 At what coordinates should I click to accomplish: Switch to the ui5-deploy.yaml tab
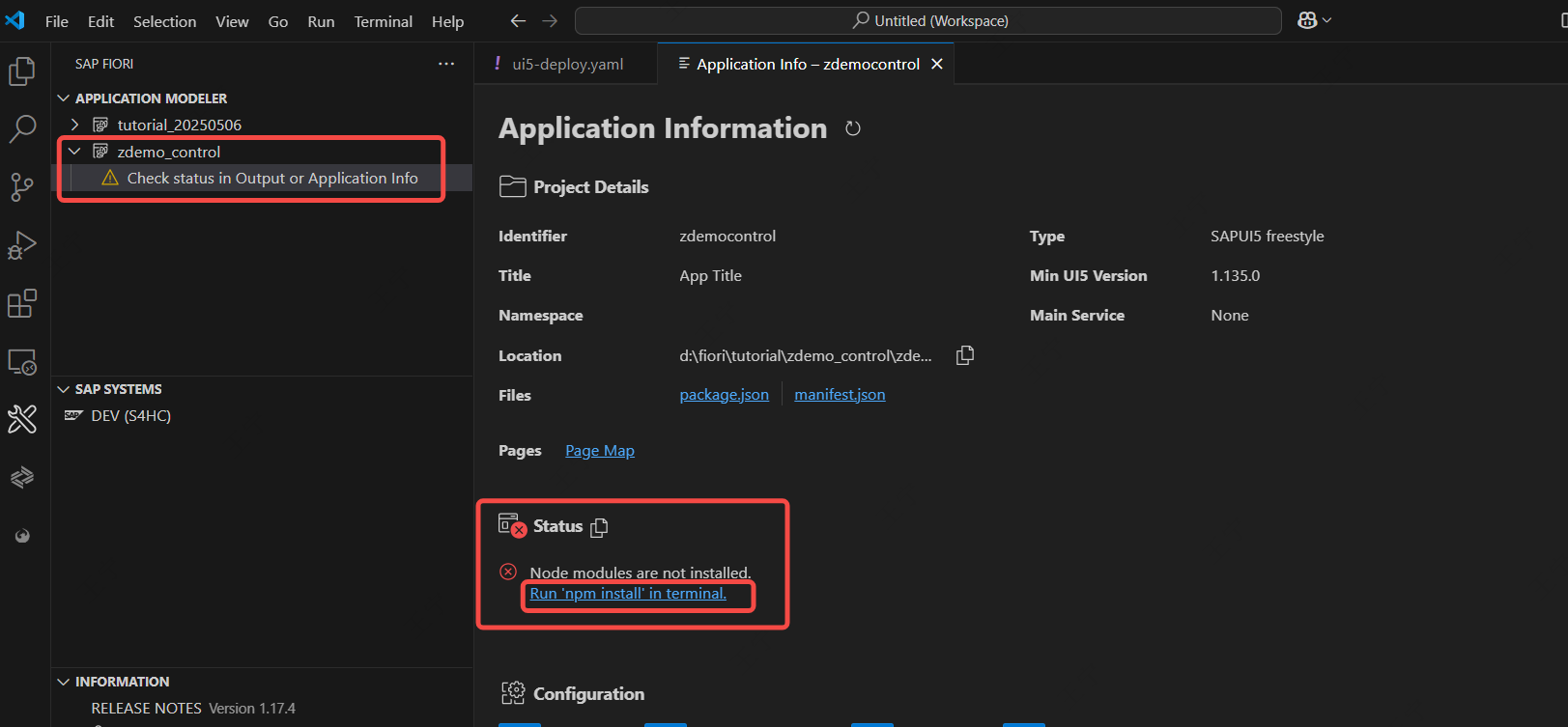(x=566, y=64)
